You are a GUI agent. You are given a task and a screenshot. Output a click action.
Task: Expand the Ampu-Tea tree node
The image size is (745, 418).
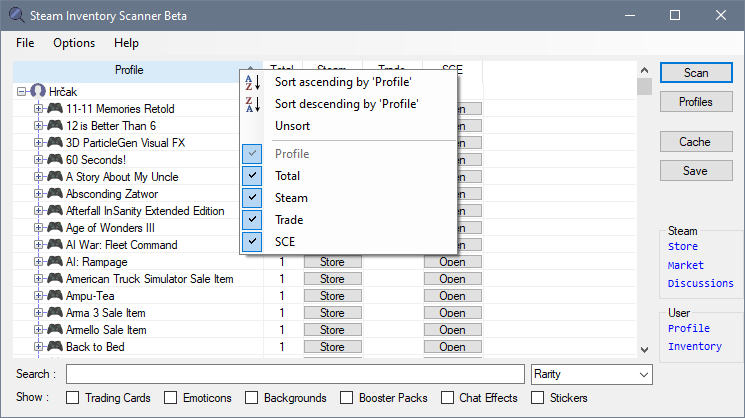tap(38, 295)
